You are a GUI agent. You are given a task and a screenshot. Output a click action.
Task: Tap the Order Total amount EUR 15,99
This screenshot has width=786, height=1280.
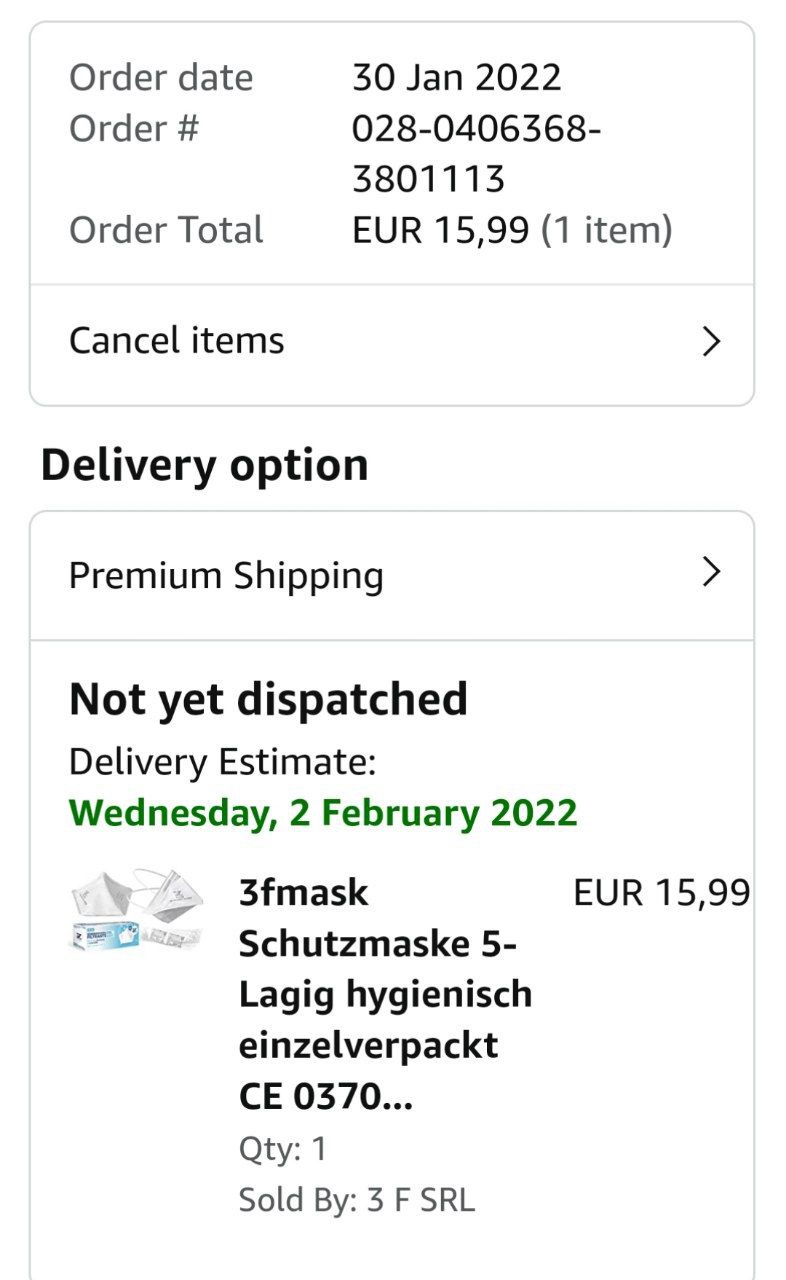440,230
